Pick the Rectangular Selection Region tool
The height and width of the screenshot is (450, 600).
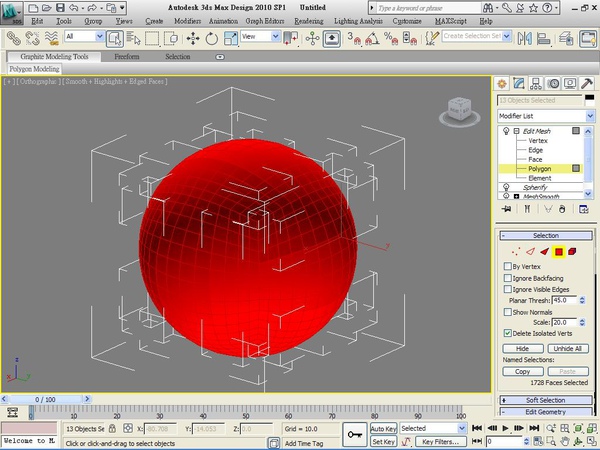click(x=152, y=38)
